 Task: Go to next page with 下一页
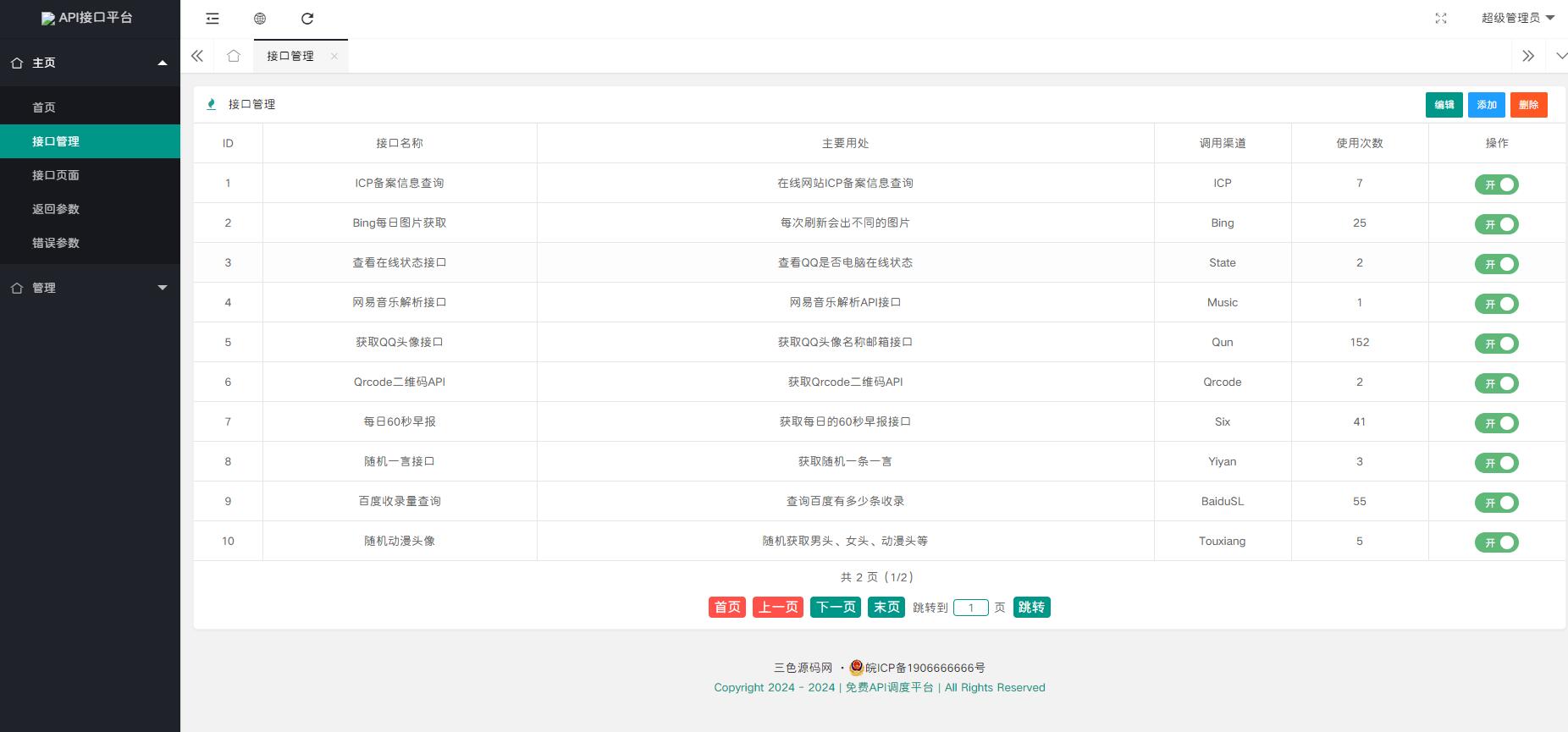point(836,608)
